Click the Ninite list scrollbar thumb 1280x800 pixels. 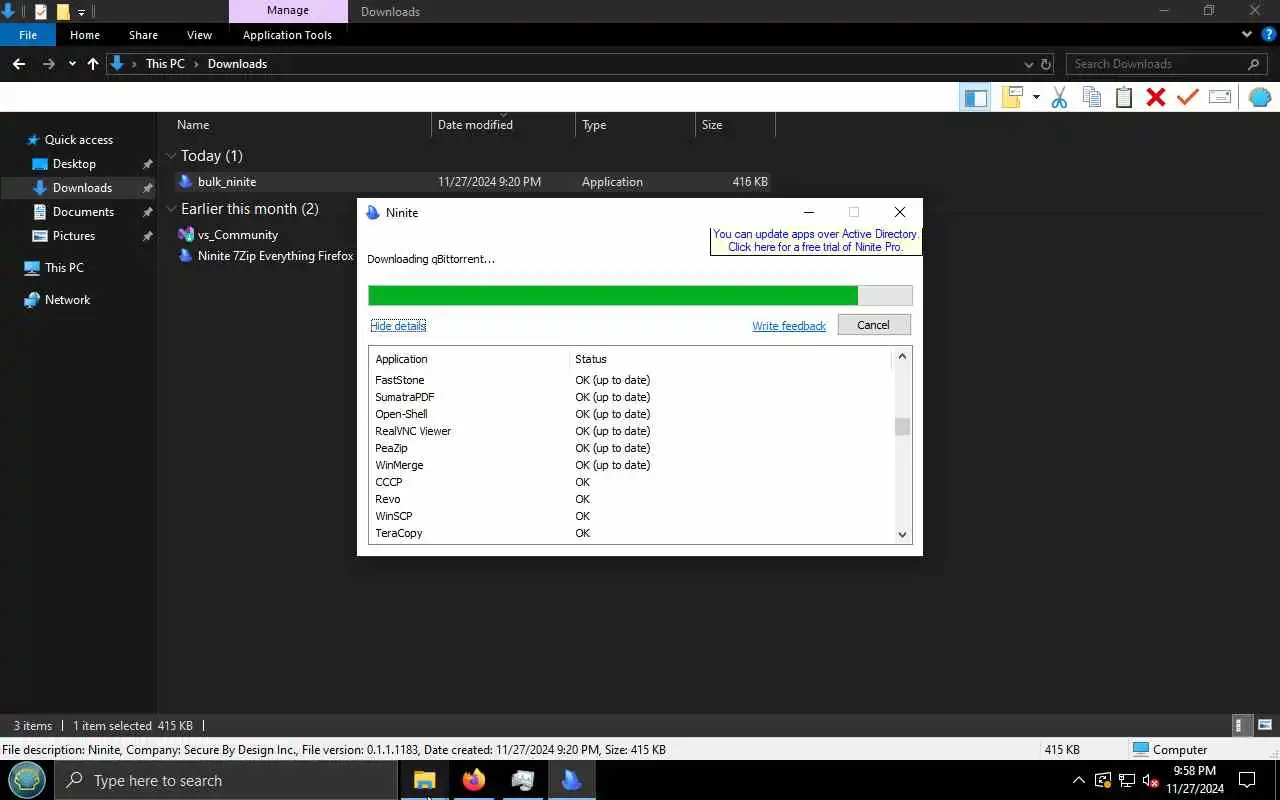click(902, 426)
